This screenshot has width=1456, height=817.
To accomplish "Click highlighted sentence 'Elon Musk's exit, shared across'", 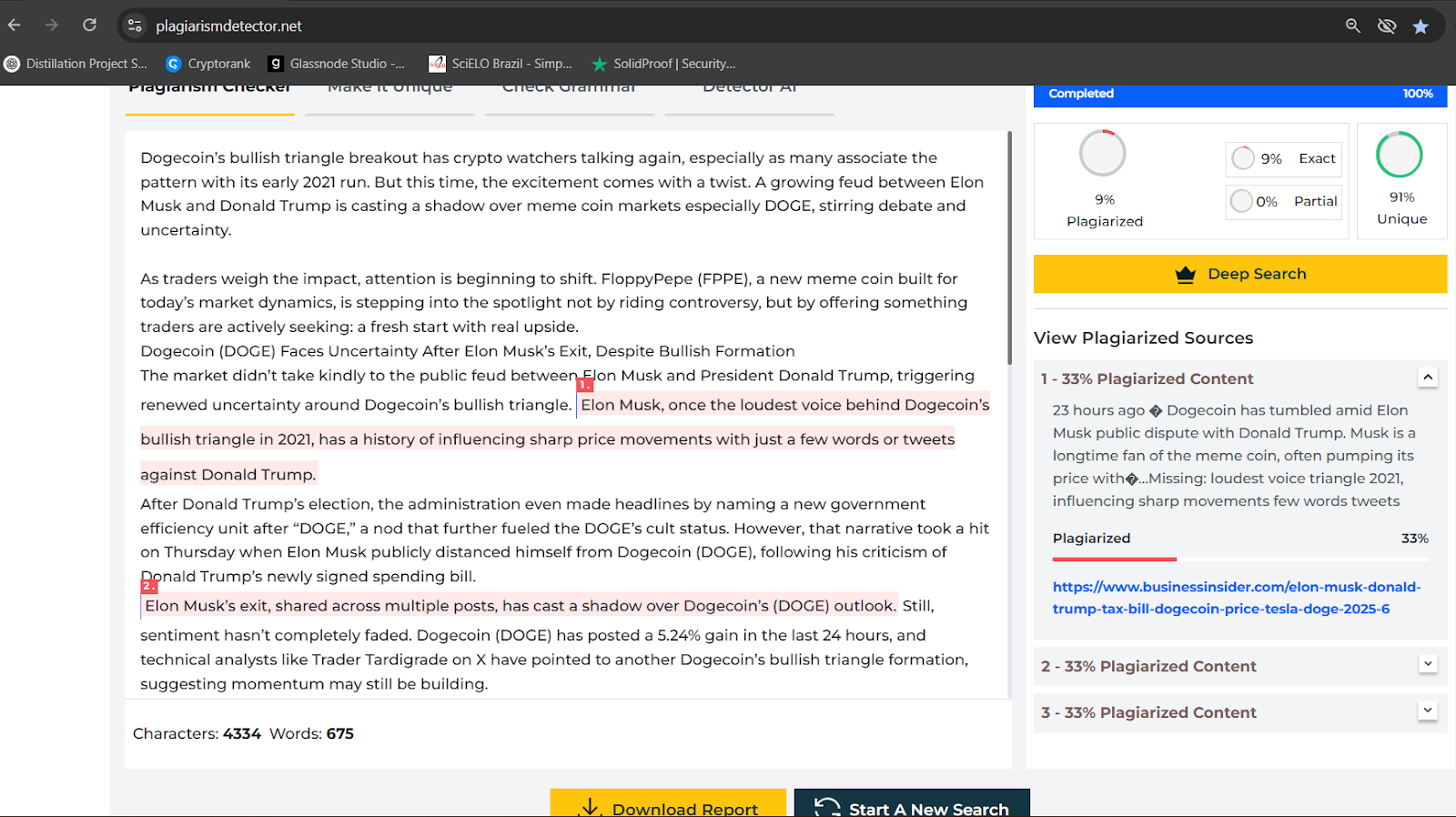I will coord(520,606).
